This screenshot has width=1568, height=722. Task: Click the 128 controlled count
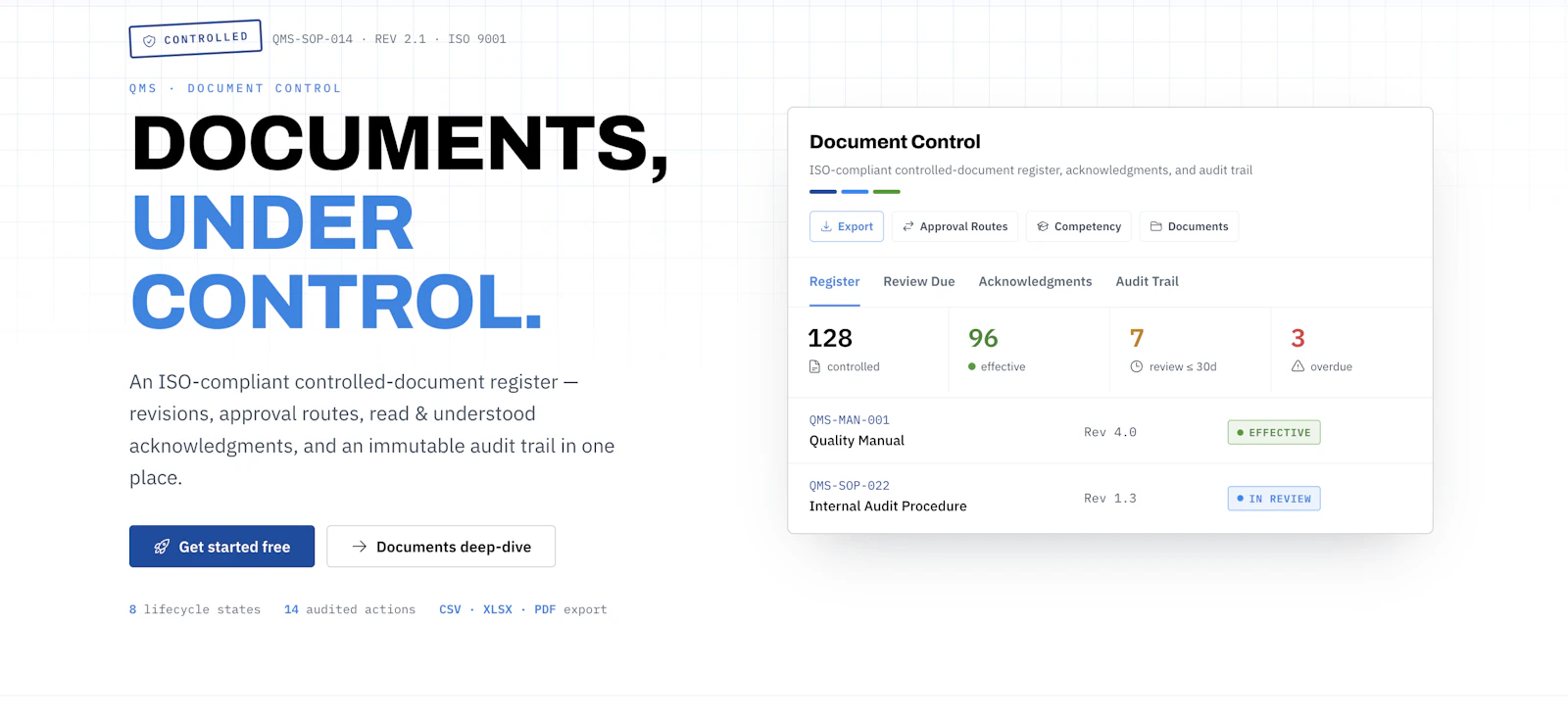coord(830,338)
